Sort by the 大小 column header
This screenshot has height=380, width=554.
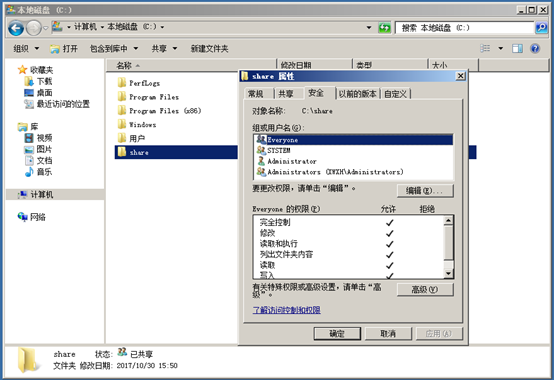[453, 64]
